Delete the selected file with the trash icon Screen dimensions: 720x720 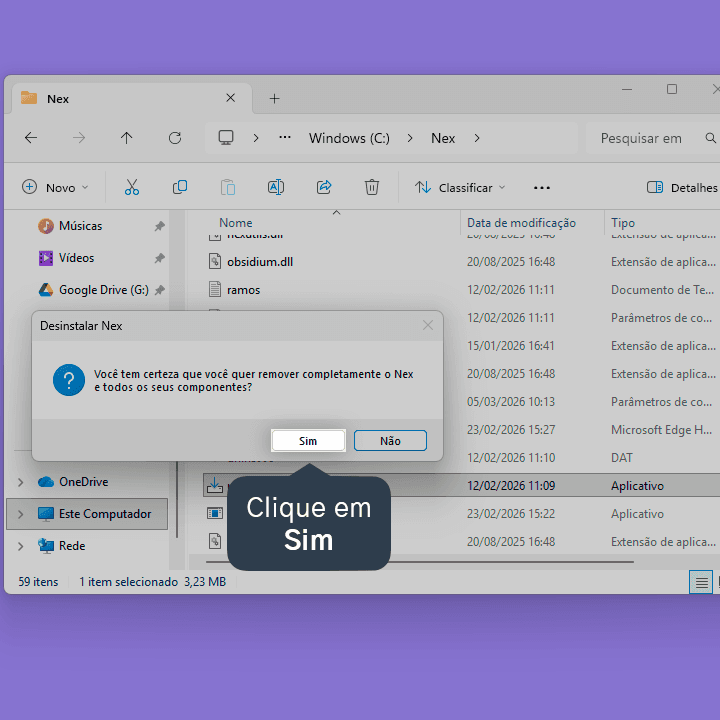372,187
